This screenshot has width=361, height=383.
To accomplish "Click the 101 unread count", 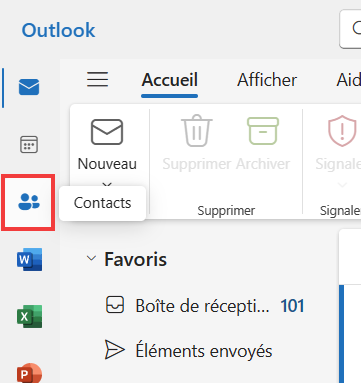I will click(292, 306).
